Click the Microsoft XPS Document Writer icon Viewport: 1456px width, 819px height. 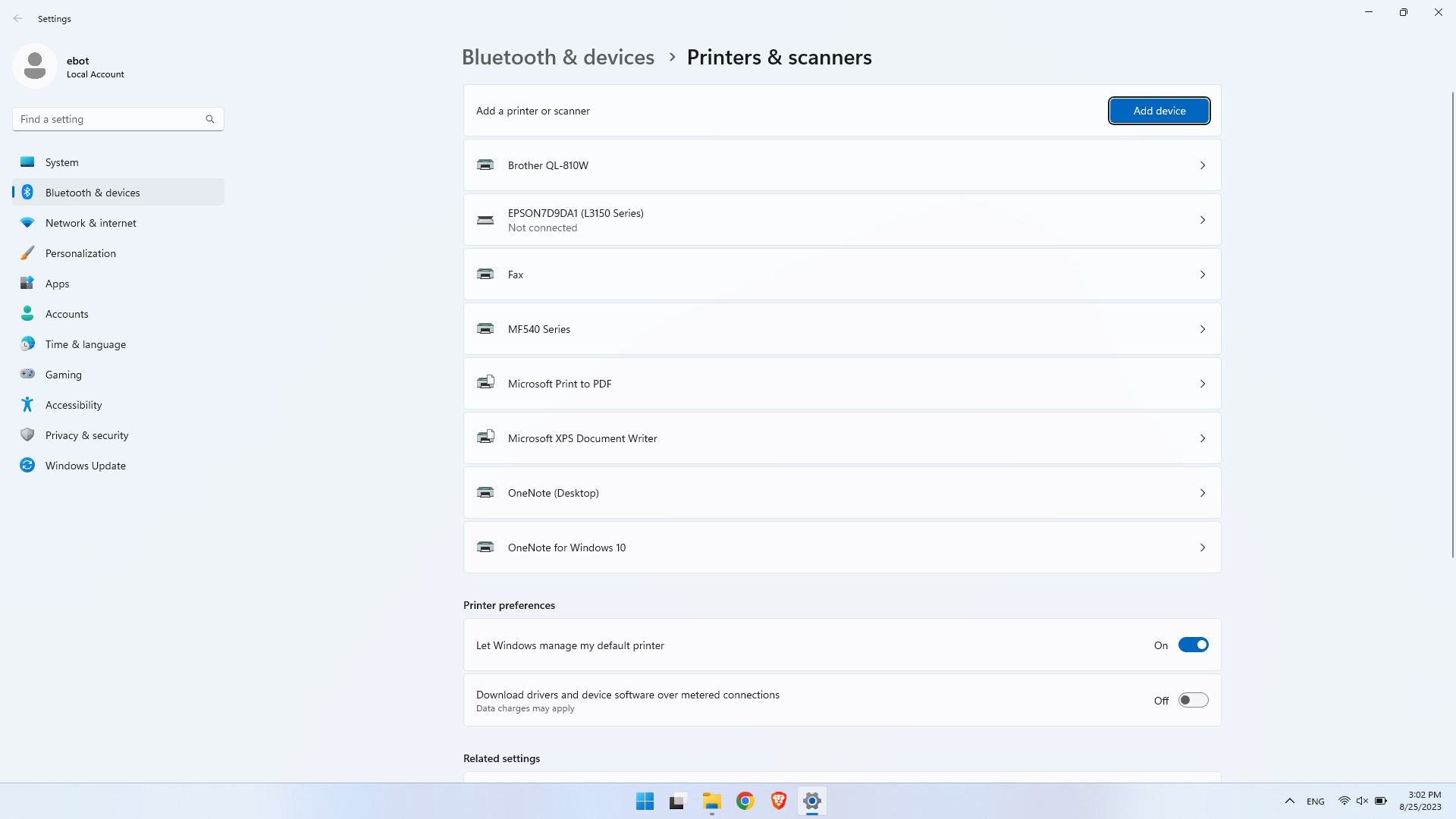(485, 438)
